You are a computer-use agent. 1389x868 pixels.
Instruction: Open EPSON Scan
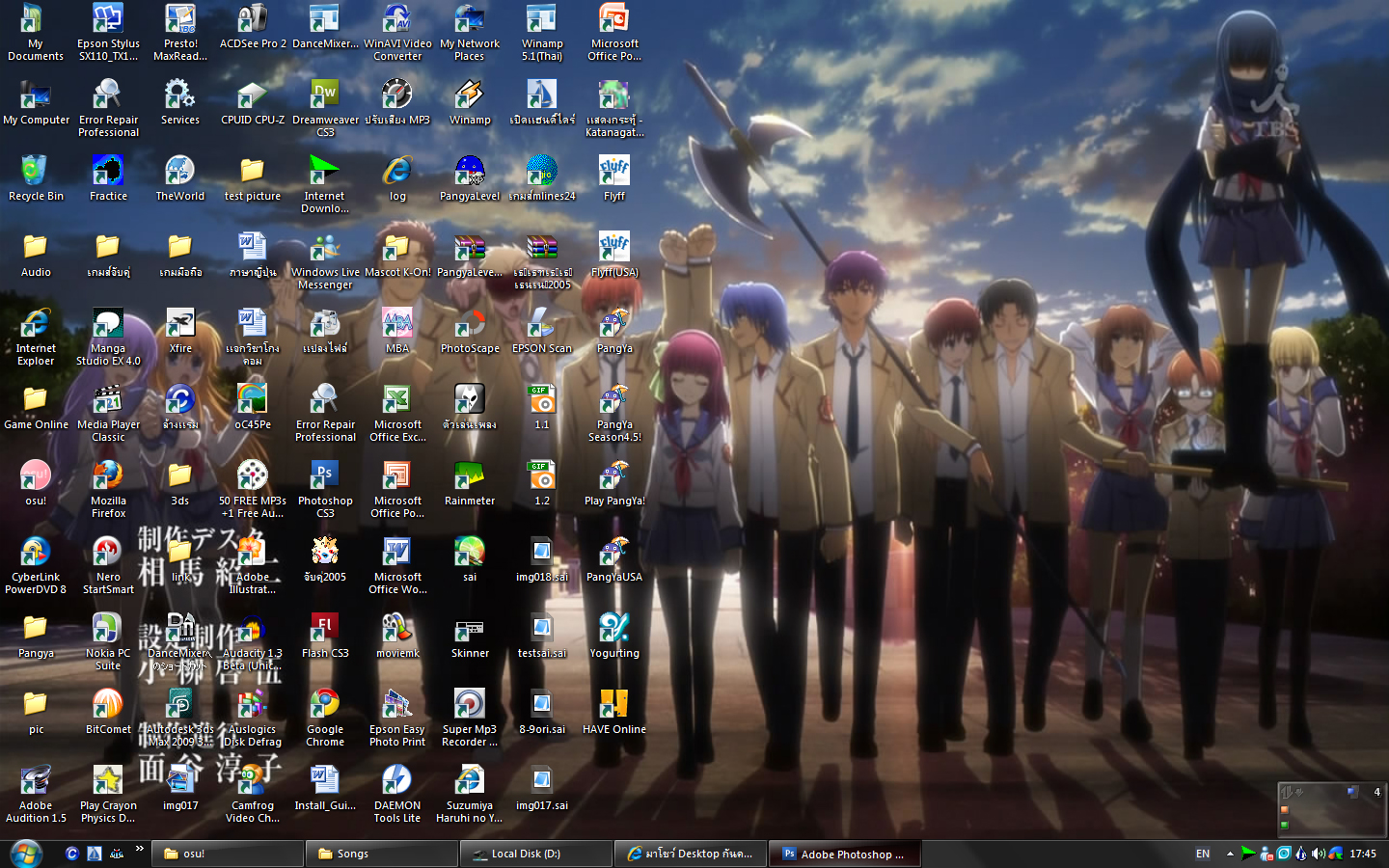point(542,331)
